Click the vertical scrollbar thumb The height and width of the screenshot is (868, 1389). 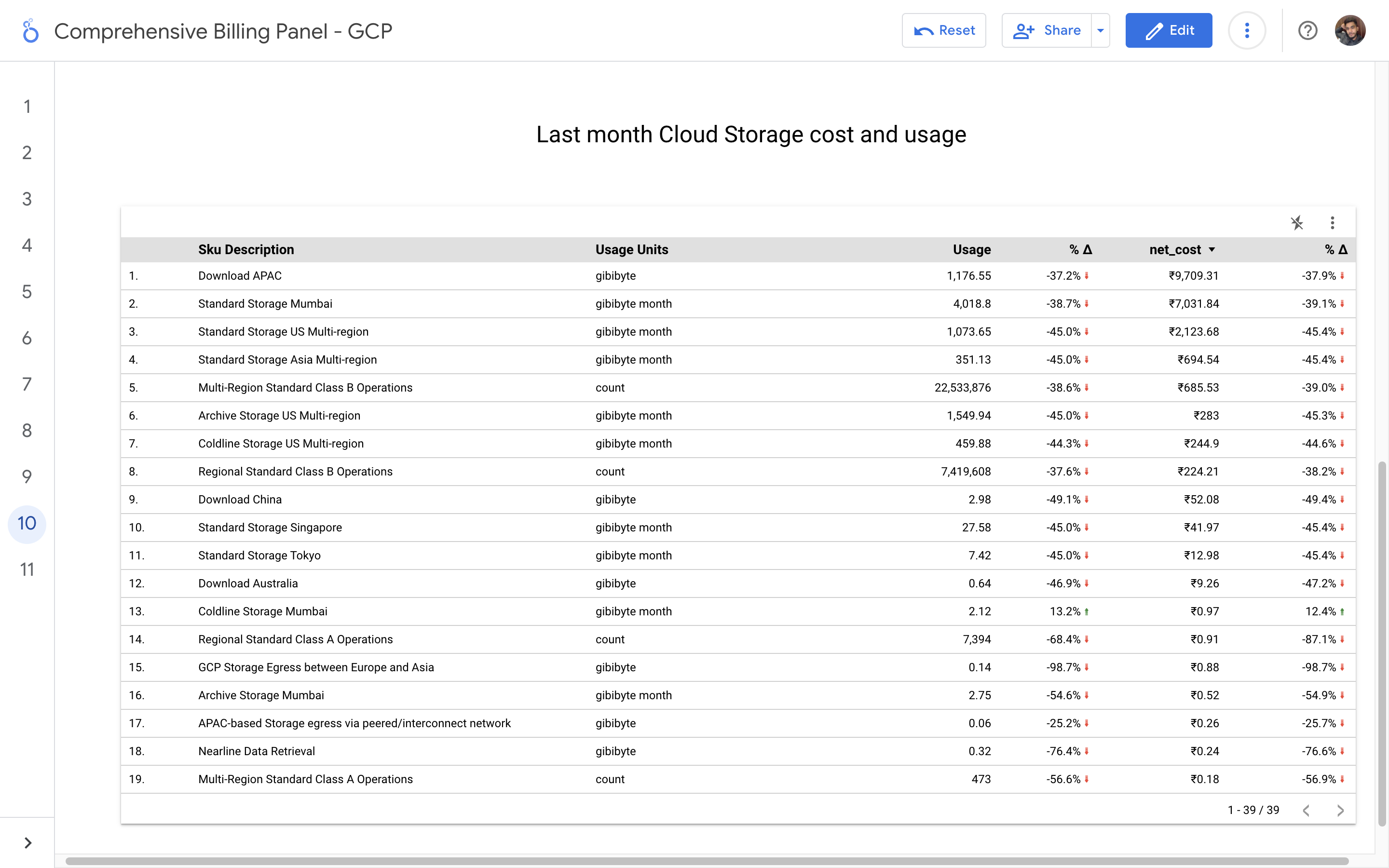(1382, 643)
